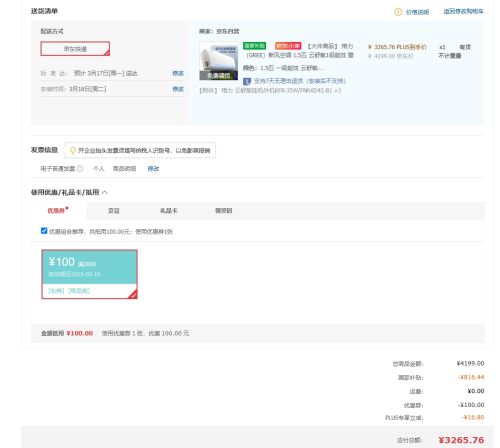500x448 pixels.
Task: Select the 京东快递 delivery method button
Action: click(x=75, y=49)
